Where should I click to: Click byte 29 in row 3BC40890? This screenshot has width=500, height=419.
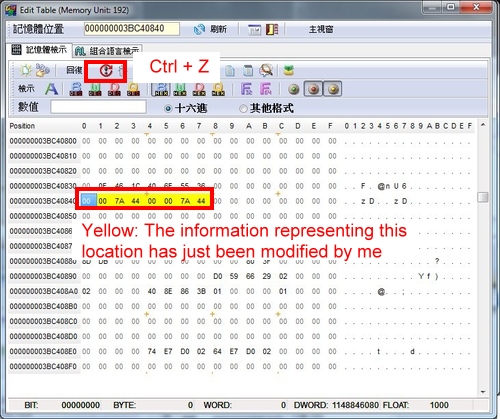266,276
